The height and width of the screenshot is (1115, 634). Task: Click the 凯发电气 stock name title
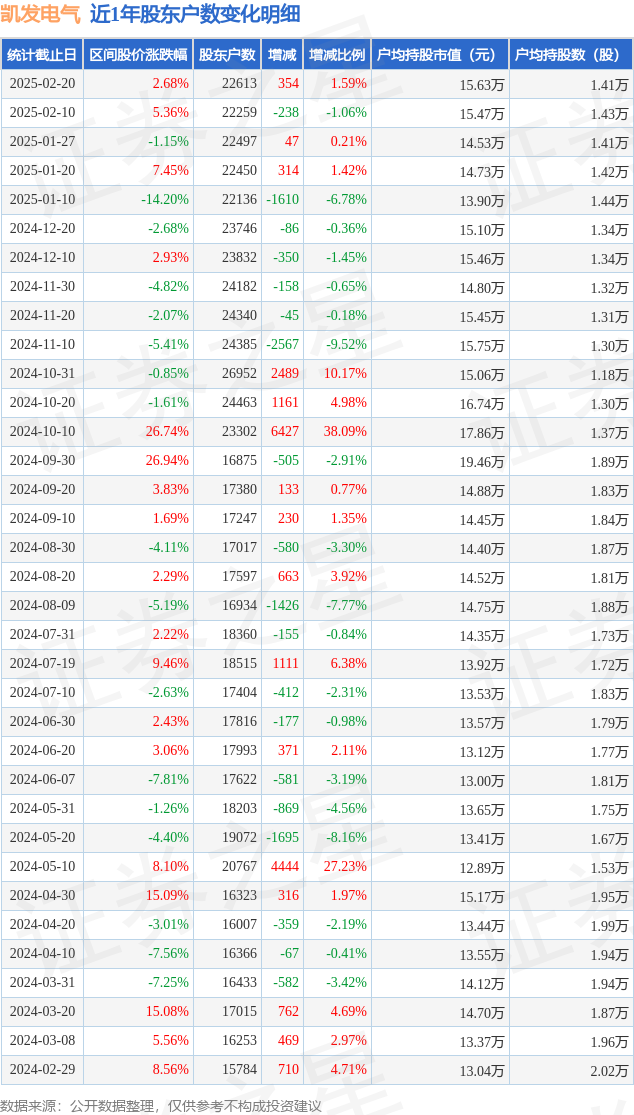click(41, 14)
